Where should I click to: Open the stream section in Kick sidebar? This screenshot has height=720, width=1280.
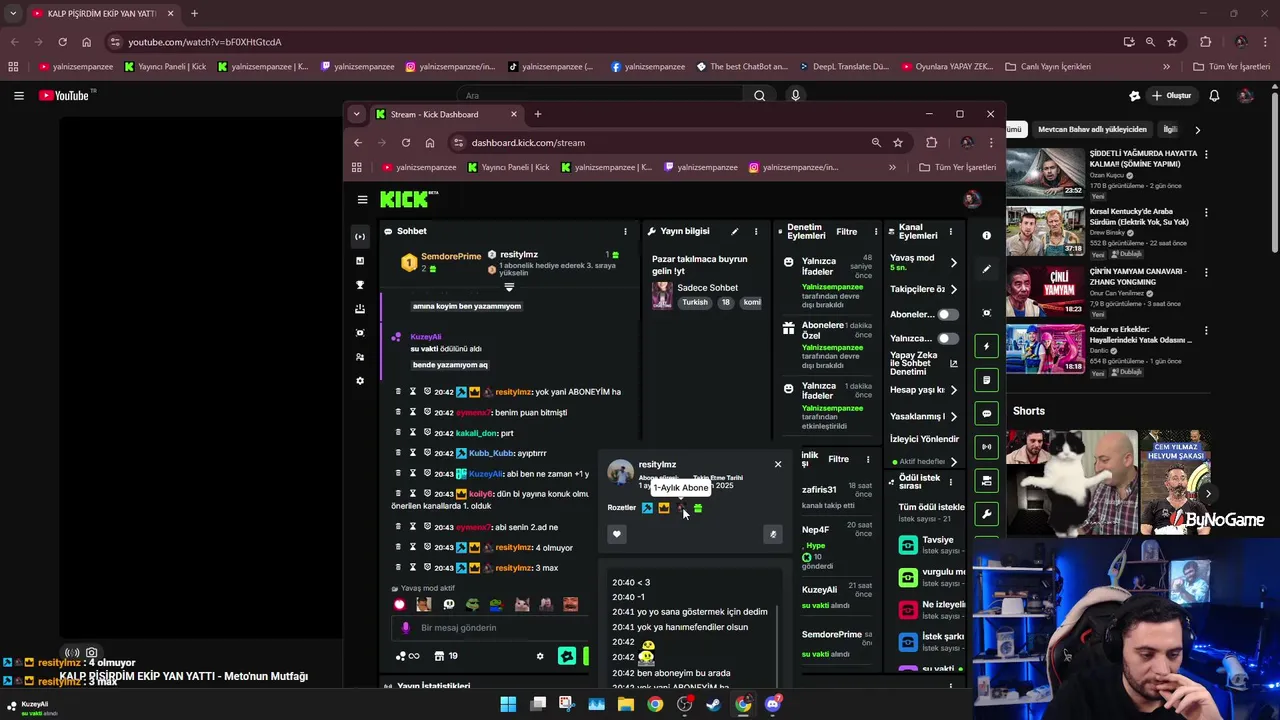click(360, 237)
